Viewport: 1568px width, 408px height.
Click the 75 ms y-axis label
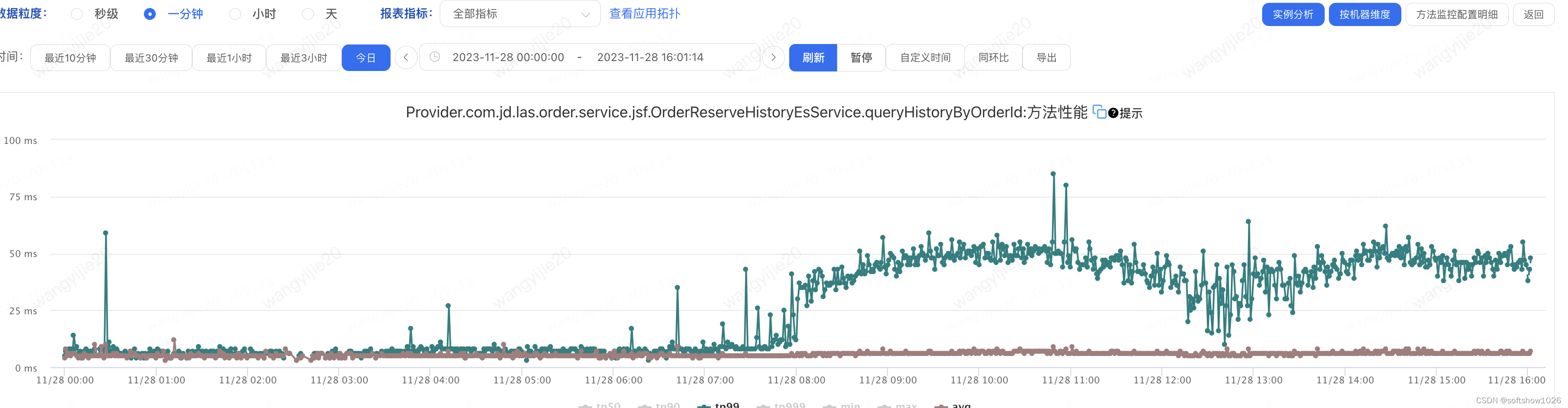23,197
